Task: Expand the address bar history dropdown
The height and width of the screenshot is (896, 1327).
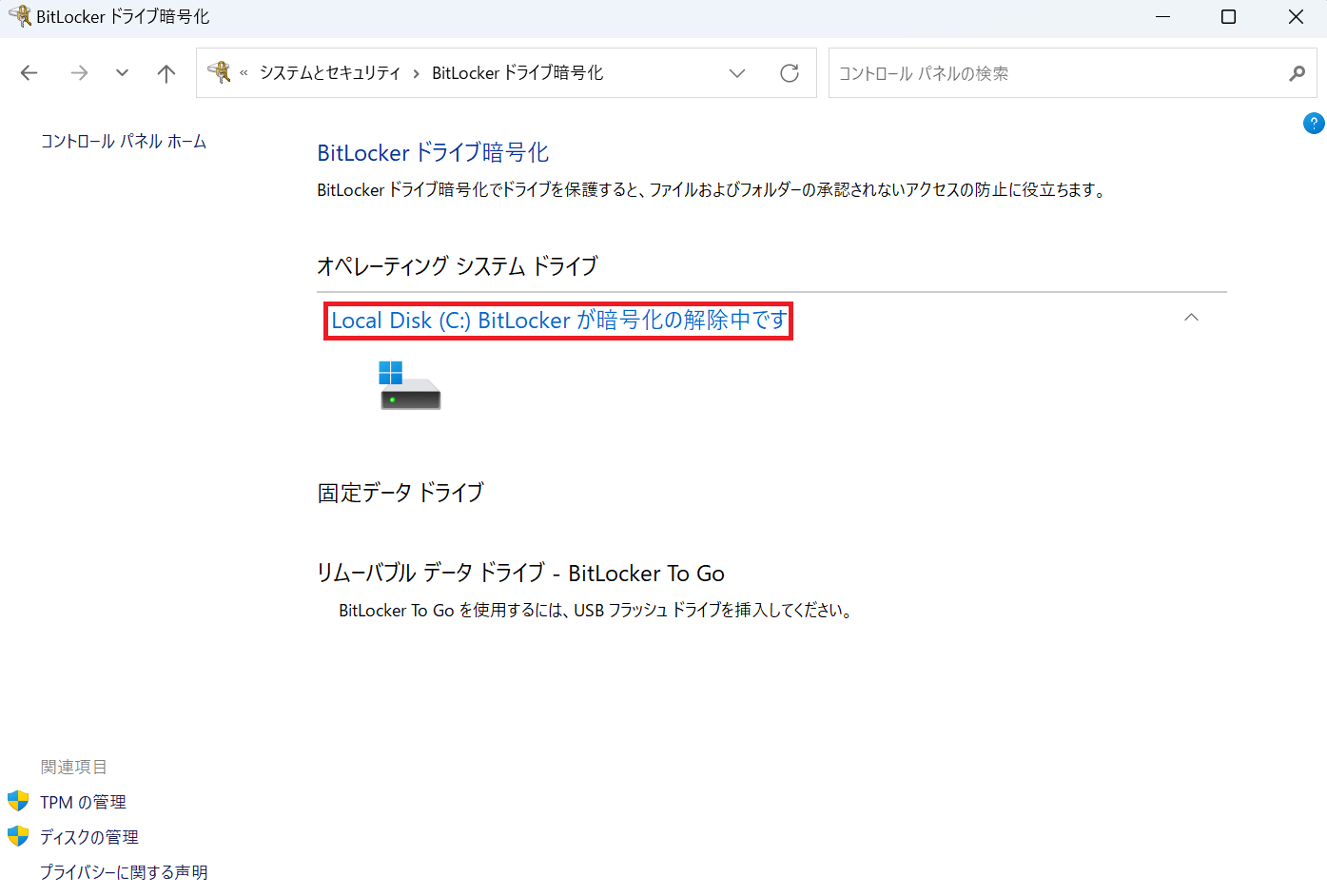Action: point(737,73)
